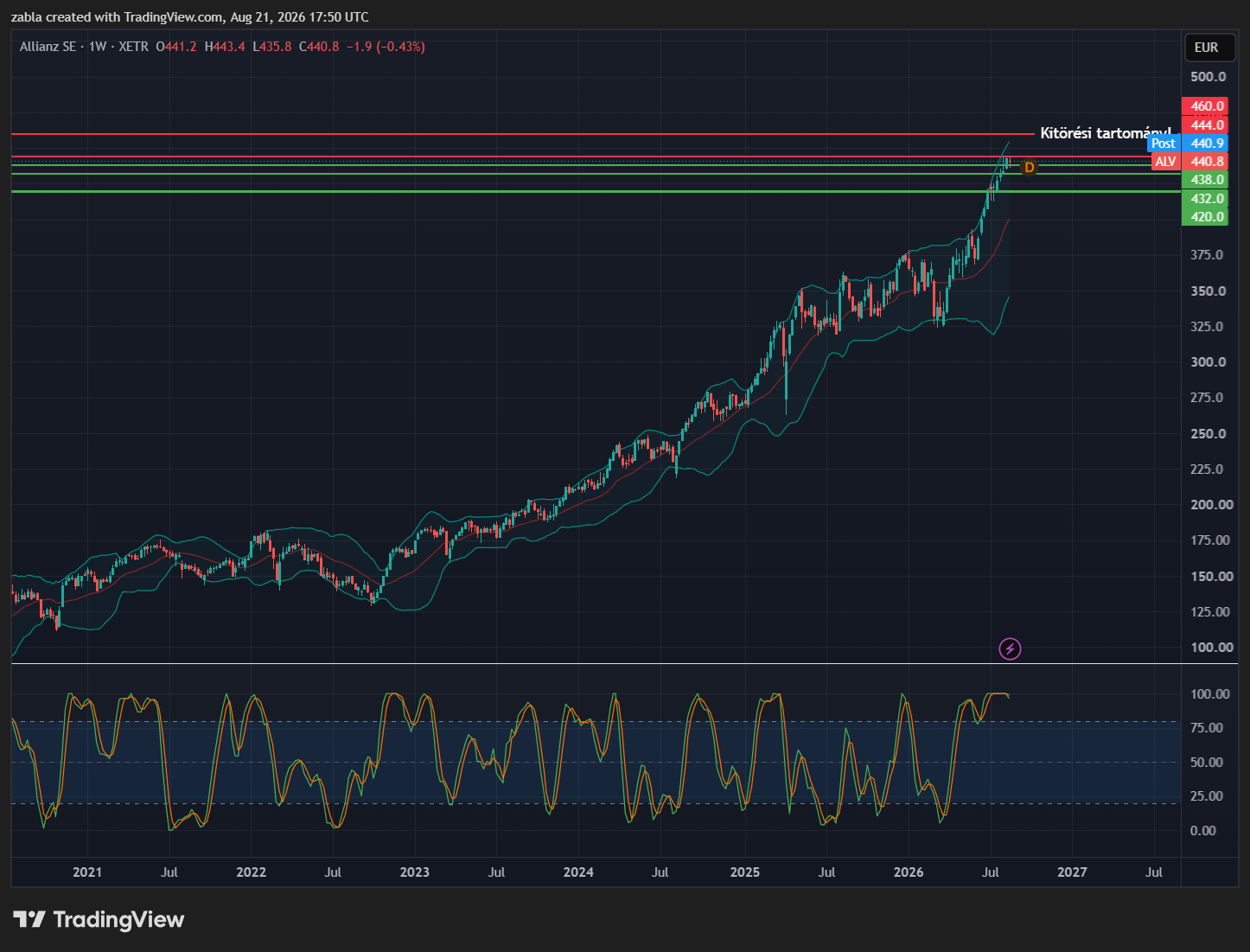Click 200.00 on the price axis
Screen dimensions: 1250x952
[x=1212, y=505]
